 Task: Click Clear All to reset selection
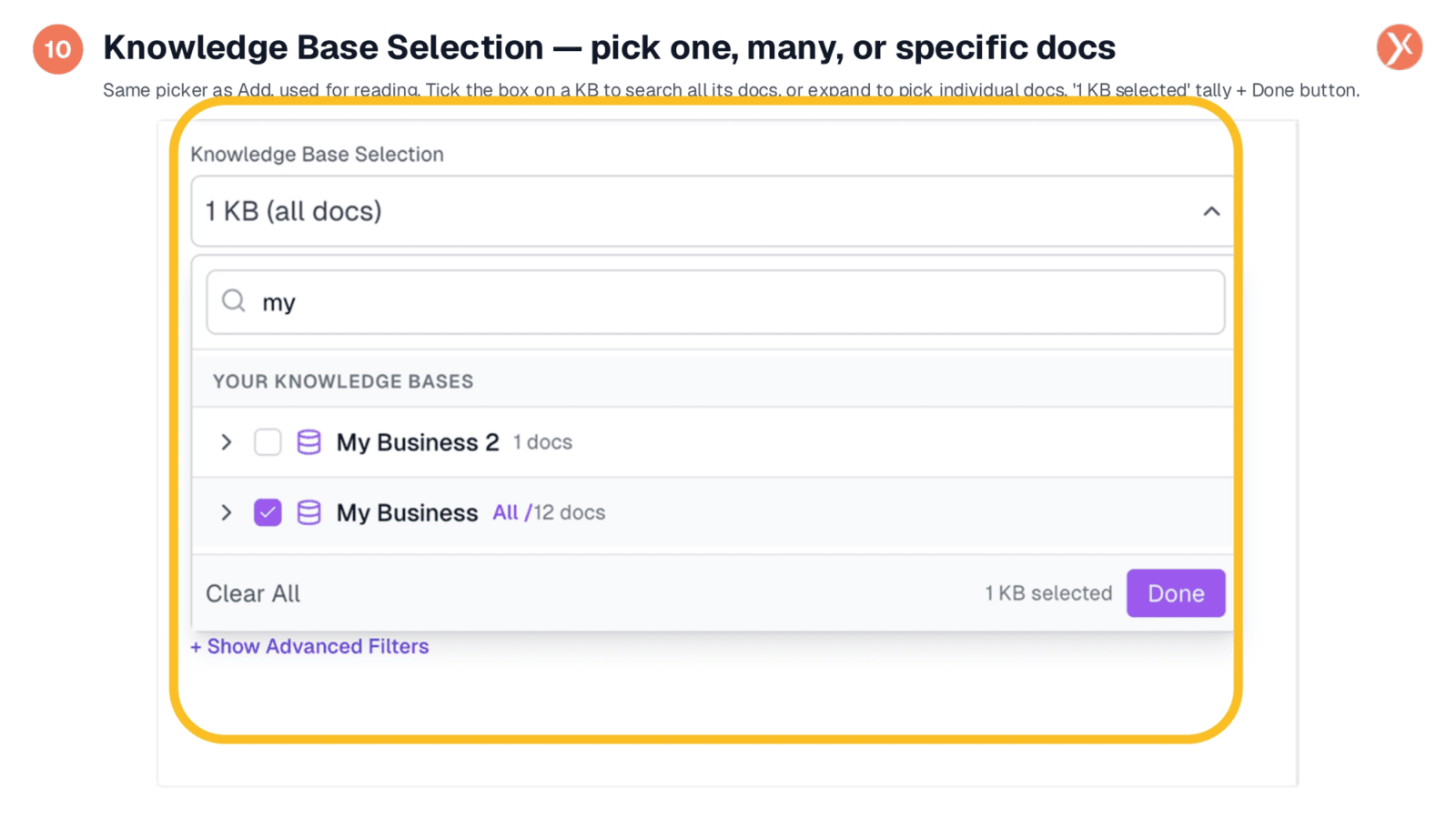[x=253, y=593]
